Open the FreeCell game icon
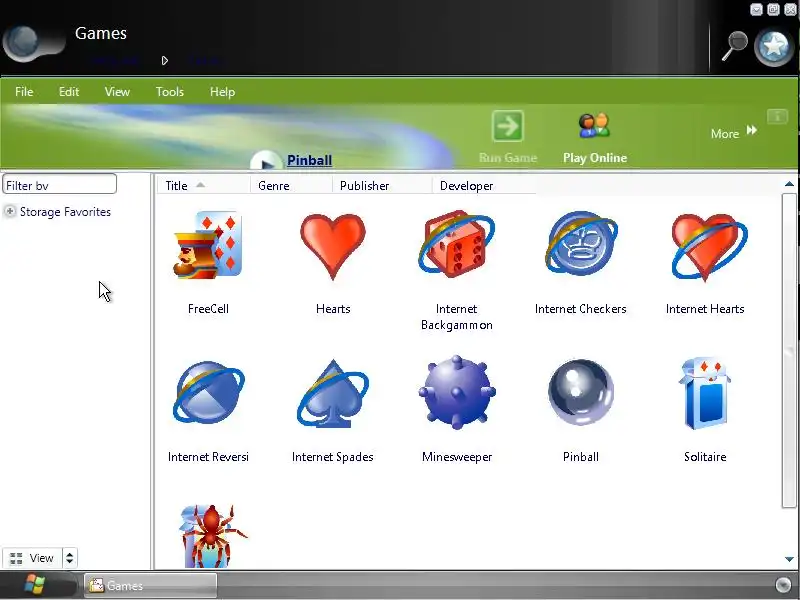Image resolution: width=800 pixels, height=600 pixels. [x=208, y=244]
